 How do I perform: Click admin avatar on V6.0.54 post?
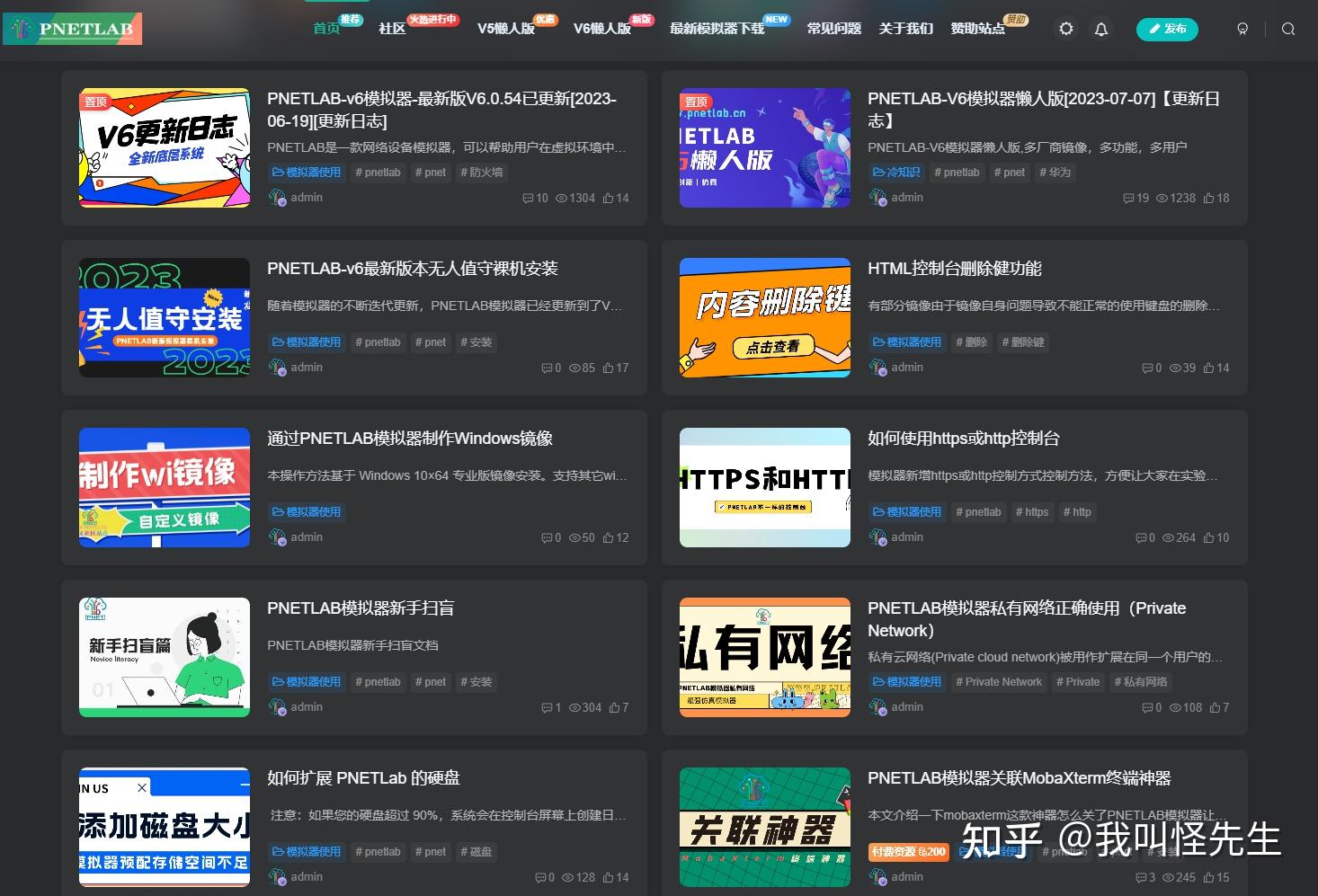coord(277,198)
